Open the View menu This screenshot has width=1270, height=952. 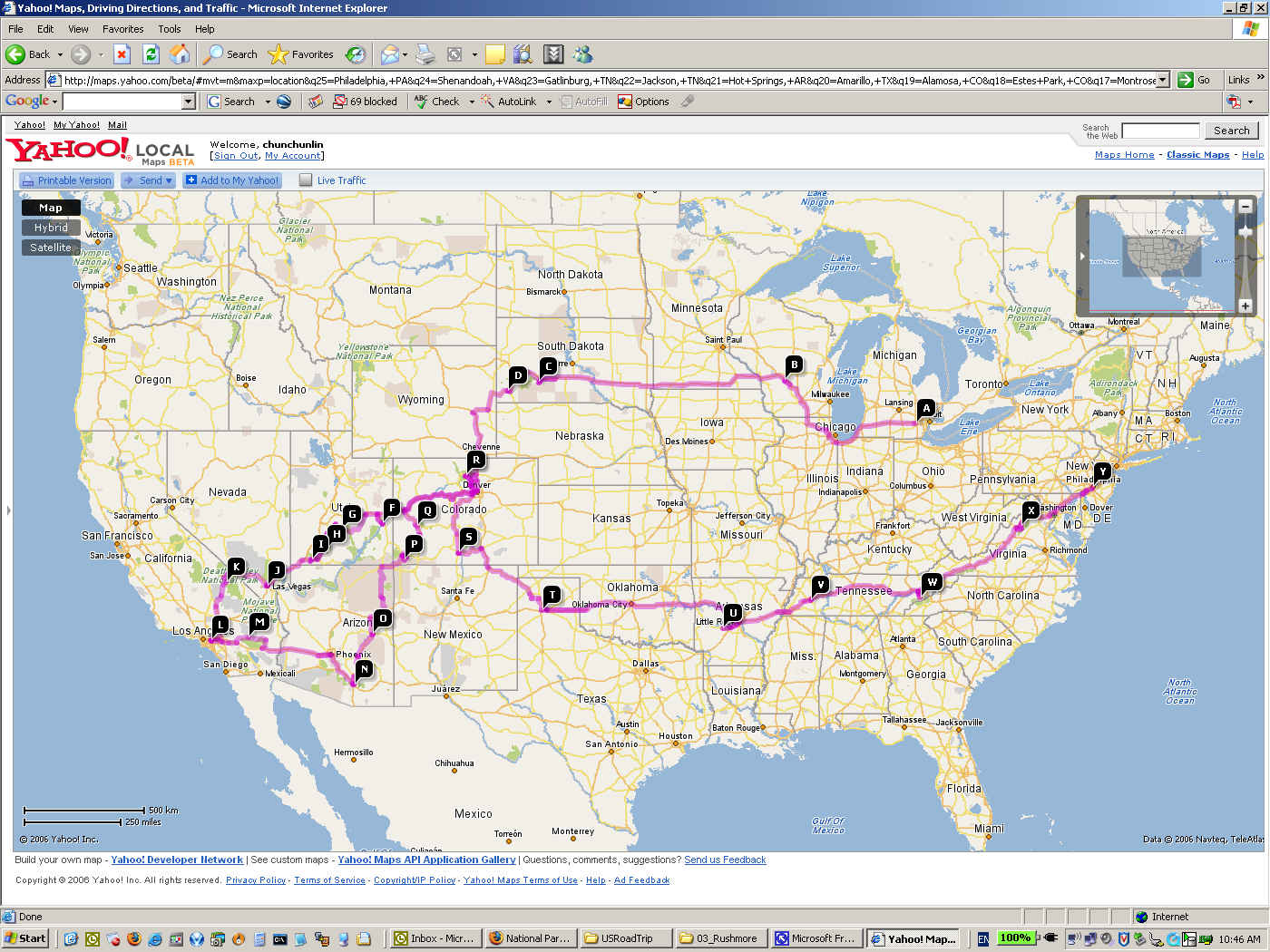(78, 29)
